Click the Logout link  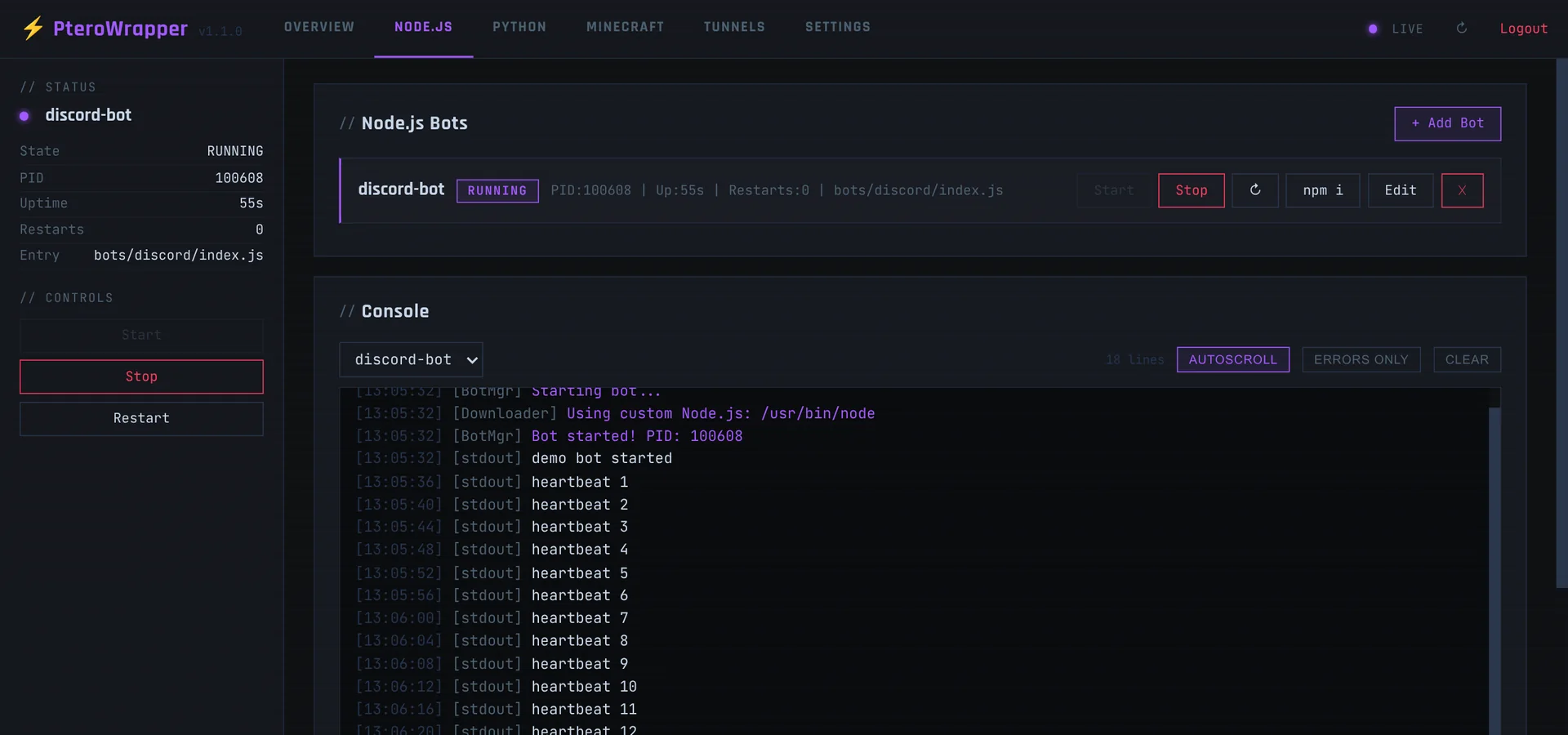click(x=1523, y=29)
